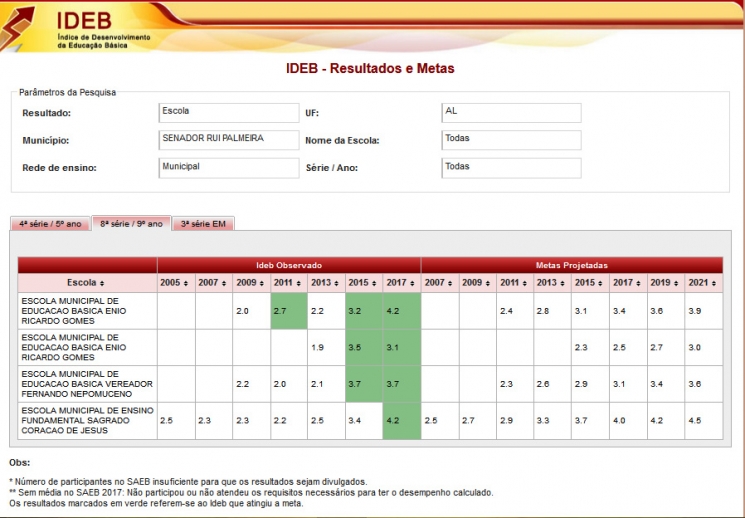Click green 4.2 cell in Sagrado Coracao row

tap(401, 421)
